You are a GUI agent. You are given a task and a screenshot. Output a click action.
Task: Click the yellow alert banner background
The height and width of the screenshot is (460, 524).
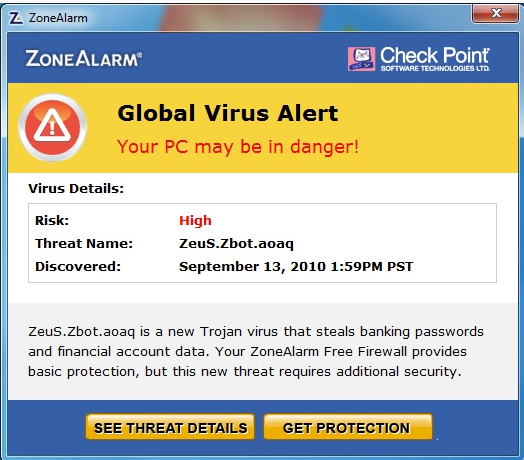(263, 128)
